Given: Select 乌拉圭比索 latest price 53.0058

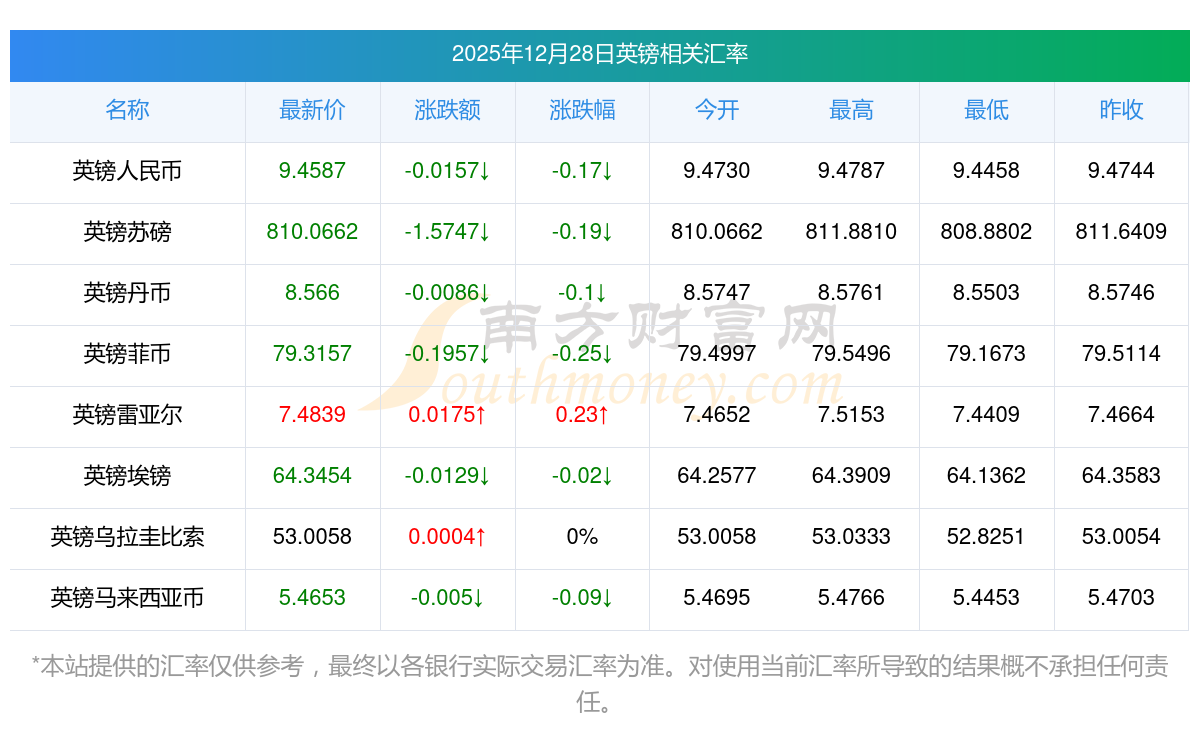Looking at the screenshot, I should (312, 537).
